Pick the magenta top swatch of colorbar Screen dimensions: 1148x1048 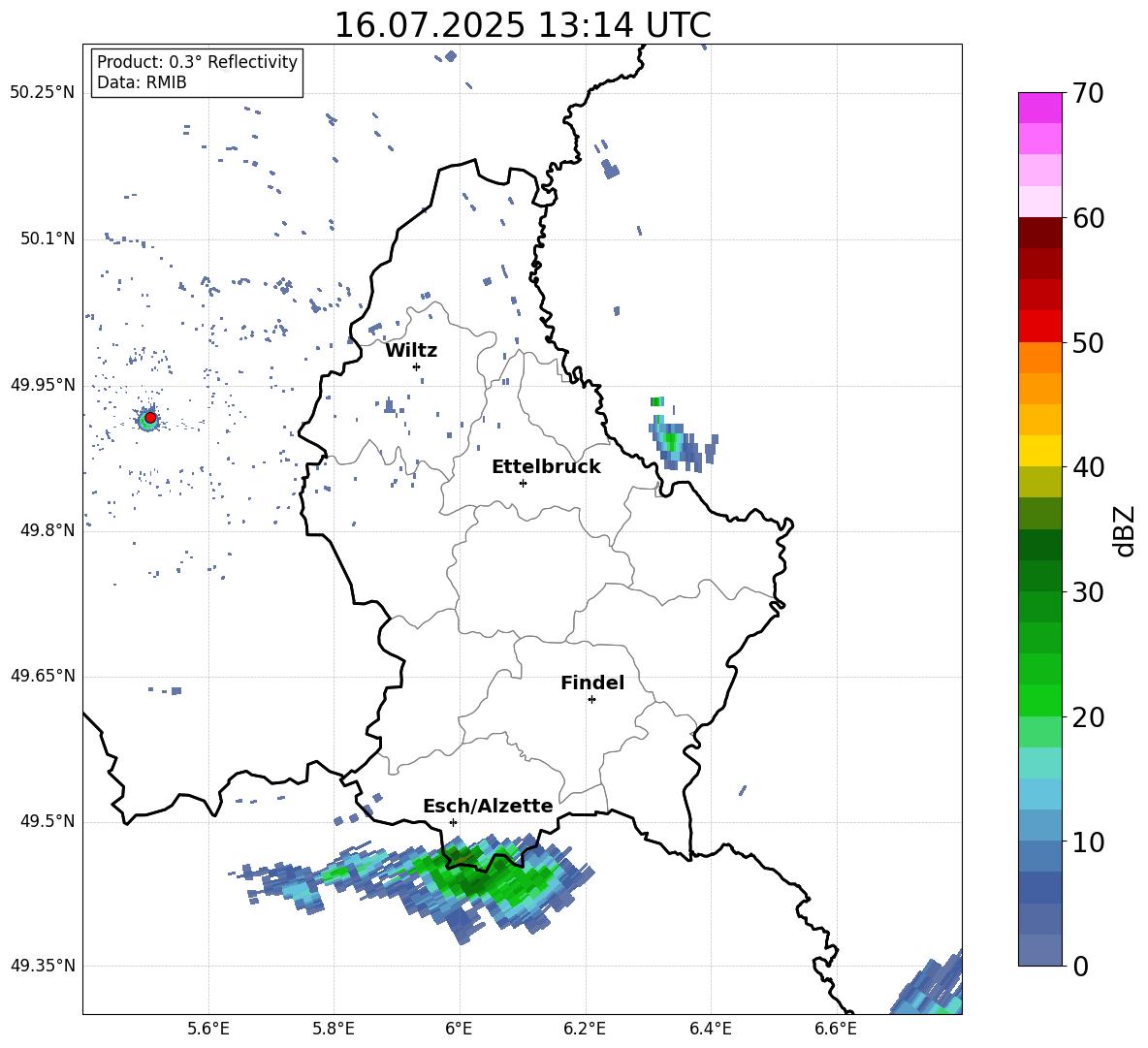point(1039,108)
